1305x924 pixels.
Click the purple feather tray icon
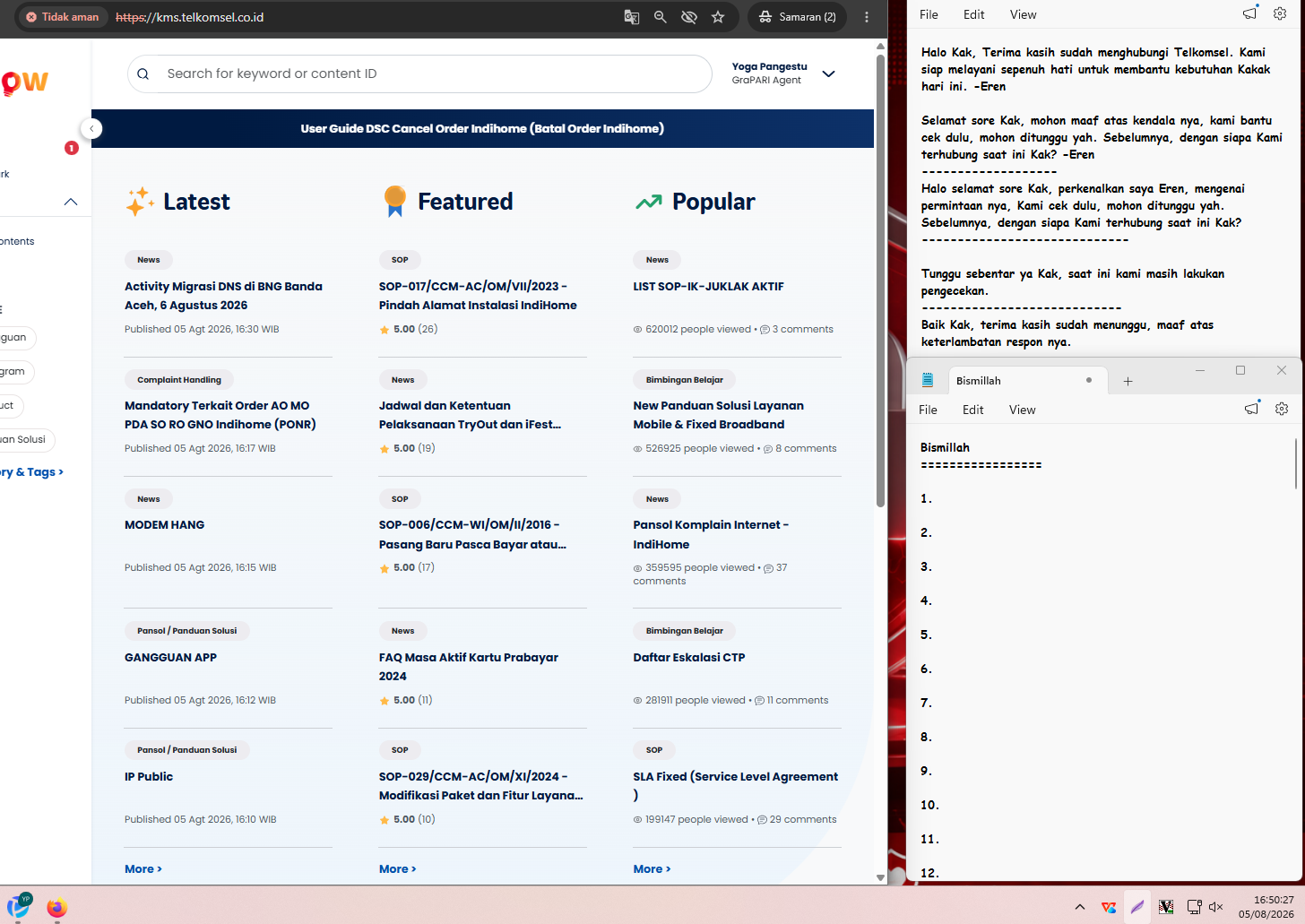[x=1137, y=907]
